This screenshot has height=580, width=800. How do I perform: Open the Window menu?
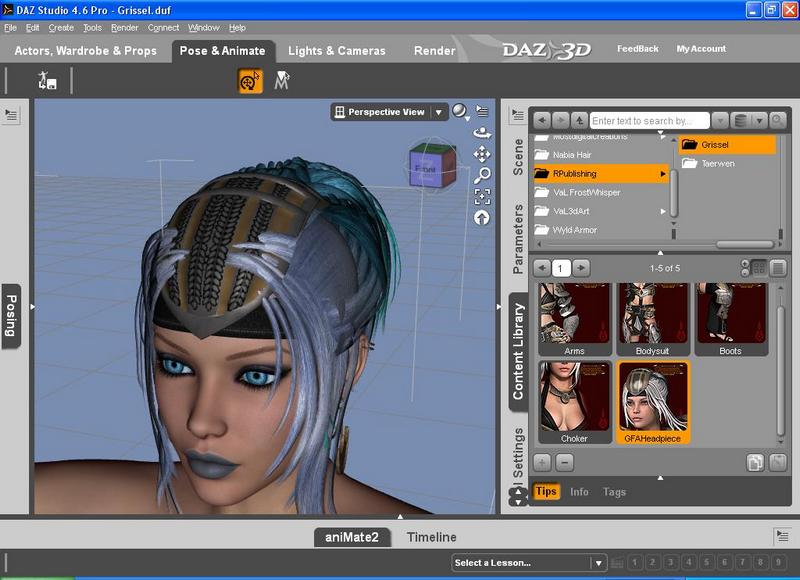[204, 28]
